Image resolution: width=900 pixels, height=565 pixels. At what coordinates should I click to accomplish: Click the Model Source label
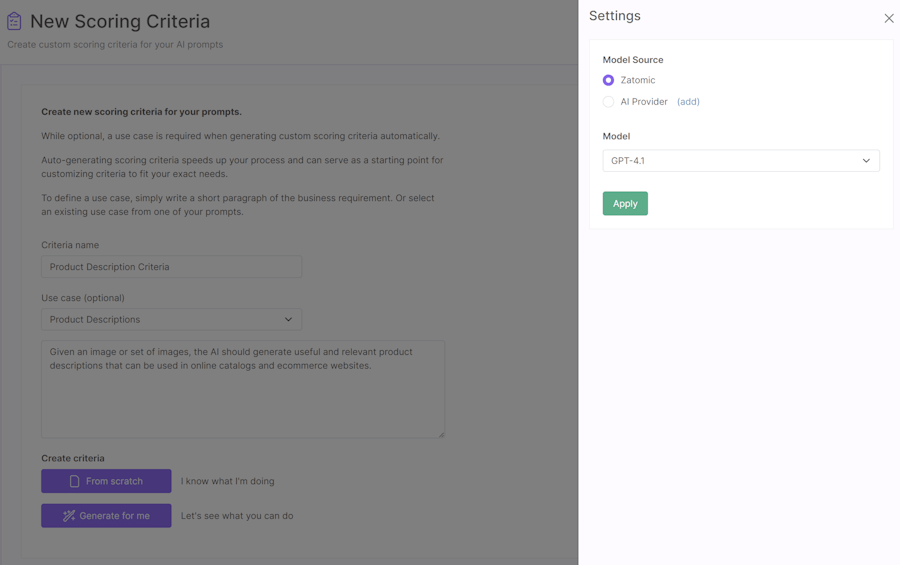click(x=633, y=60)
